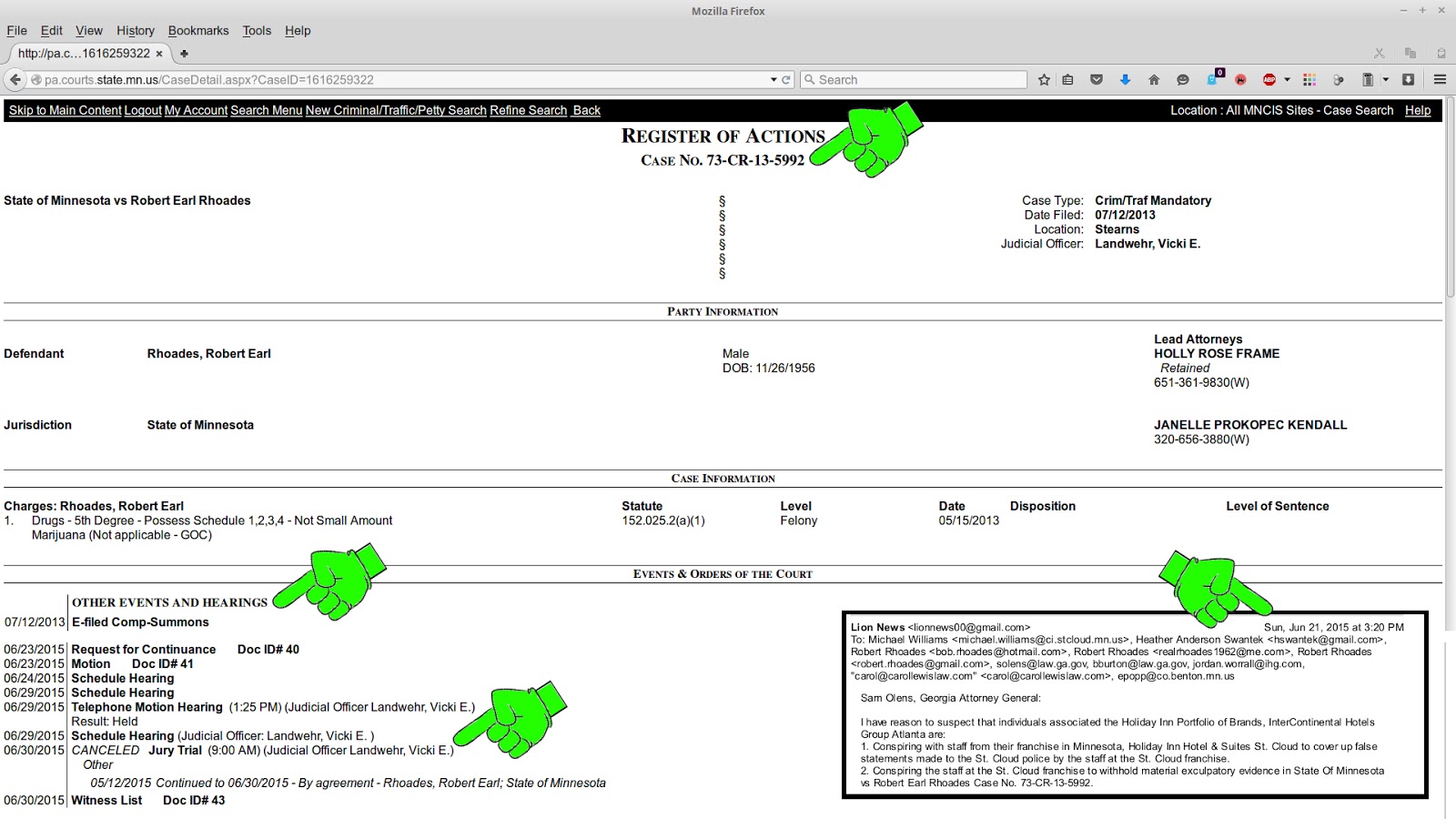The width and height of the screenshot is (1456, 819).
Task: Go to the Search Menu link
Action: pyautogui.click(x=266, y=110)
